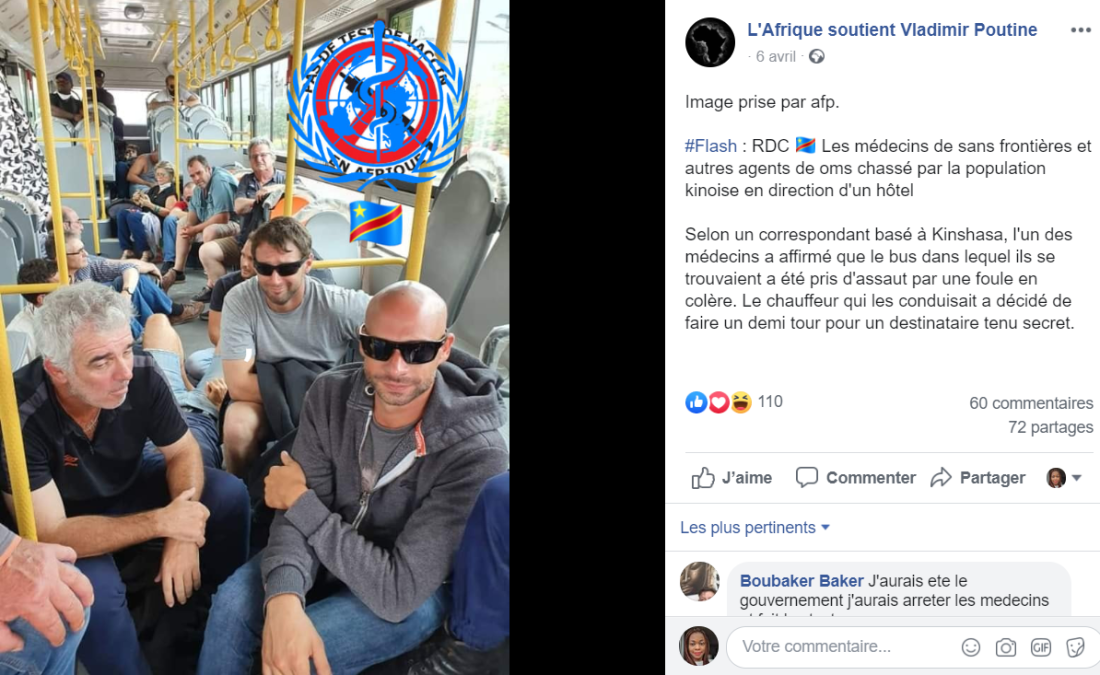Open the Les plus pertinents sort dropdown
Screen dimensions: 1100x675
tap(755, 528)
